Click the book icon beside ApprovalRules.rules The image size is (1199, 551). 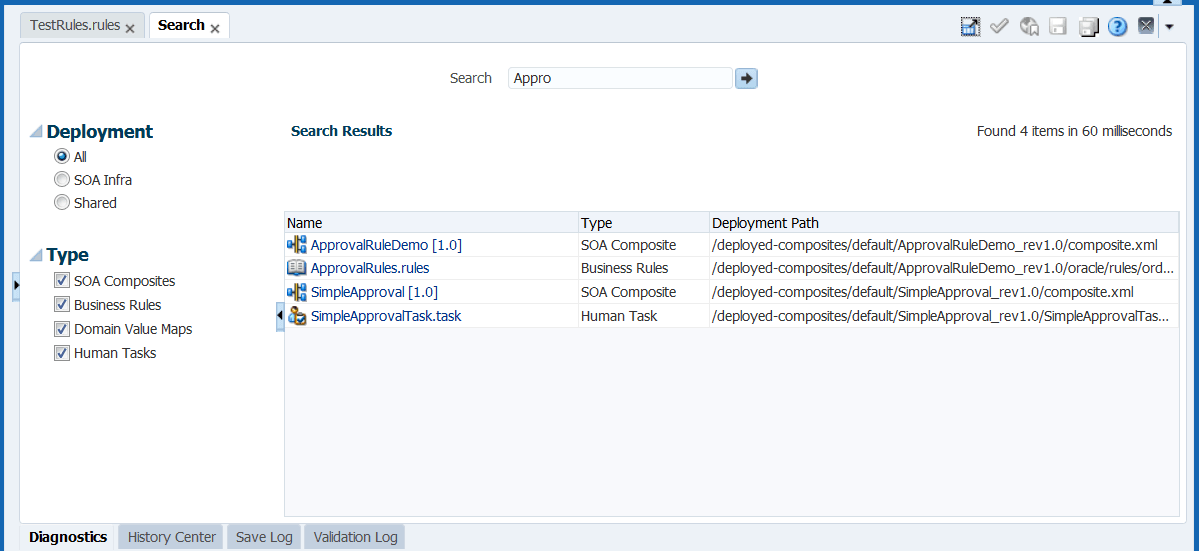(x=296, y=268)
